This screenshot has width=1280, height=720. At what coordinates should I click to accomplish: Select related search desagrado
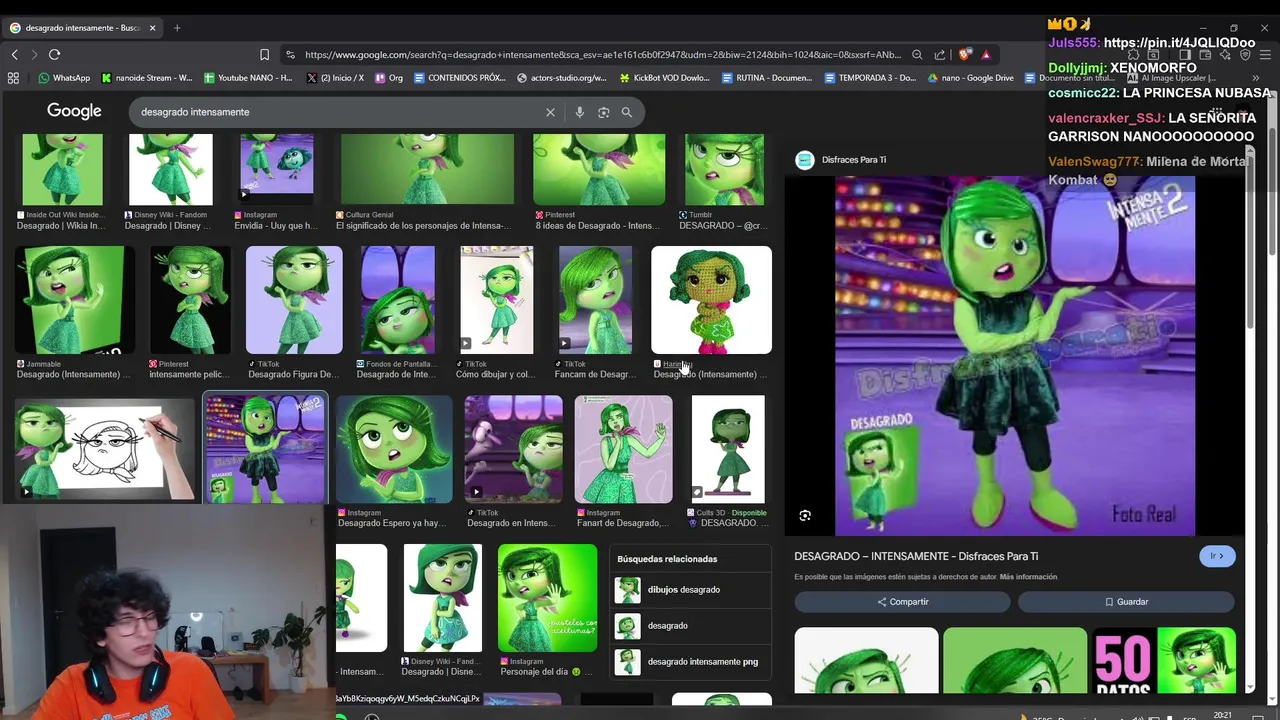pyautogui.click(x=690, y=626)
